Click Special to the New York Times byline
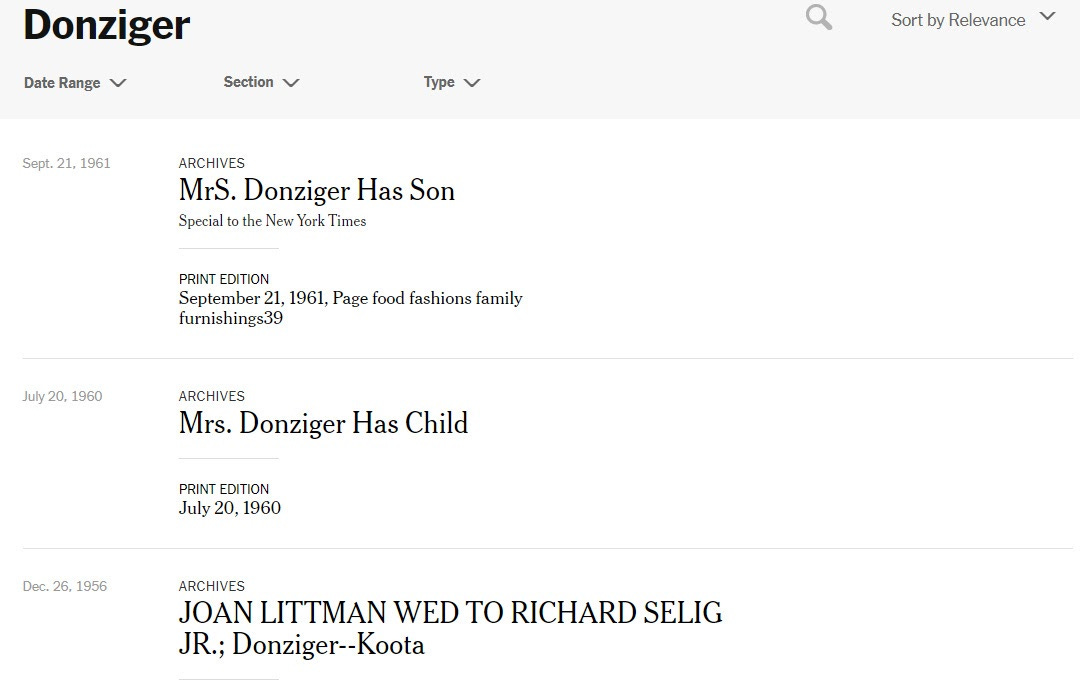Screen dimensions: 1080x687 click(272, 221)
